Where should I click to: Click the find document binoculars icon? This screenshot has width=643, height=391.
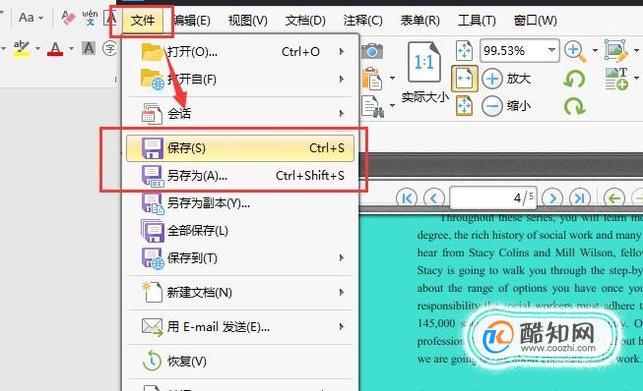[373, 106]
